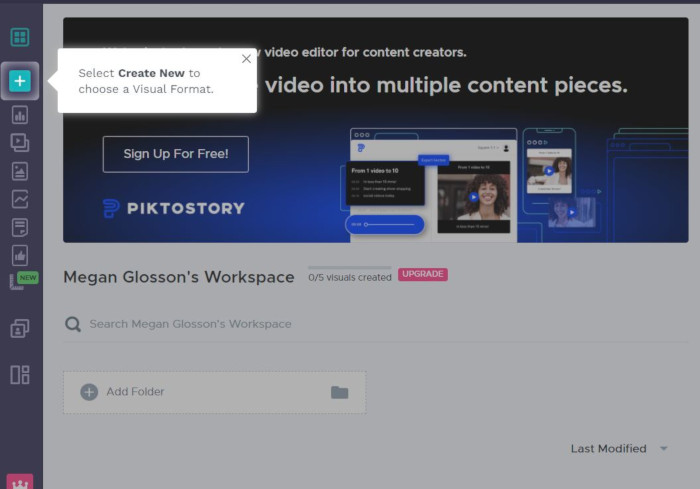Open the dashboard grid icon in sidebar
This screenshot has height=489, width=700.
point(20,38)
